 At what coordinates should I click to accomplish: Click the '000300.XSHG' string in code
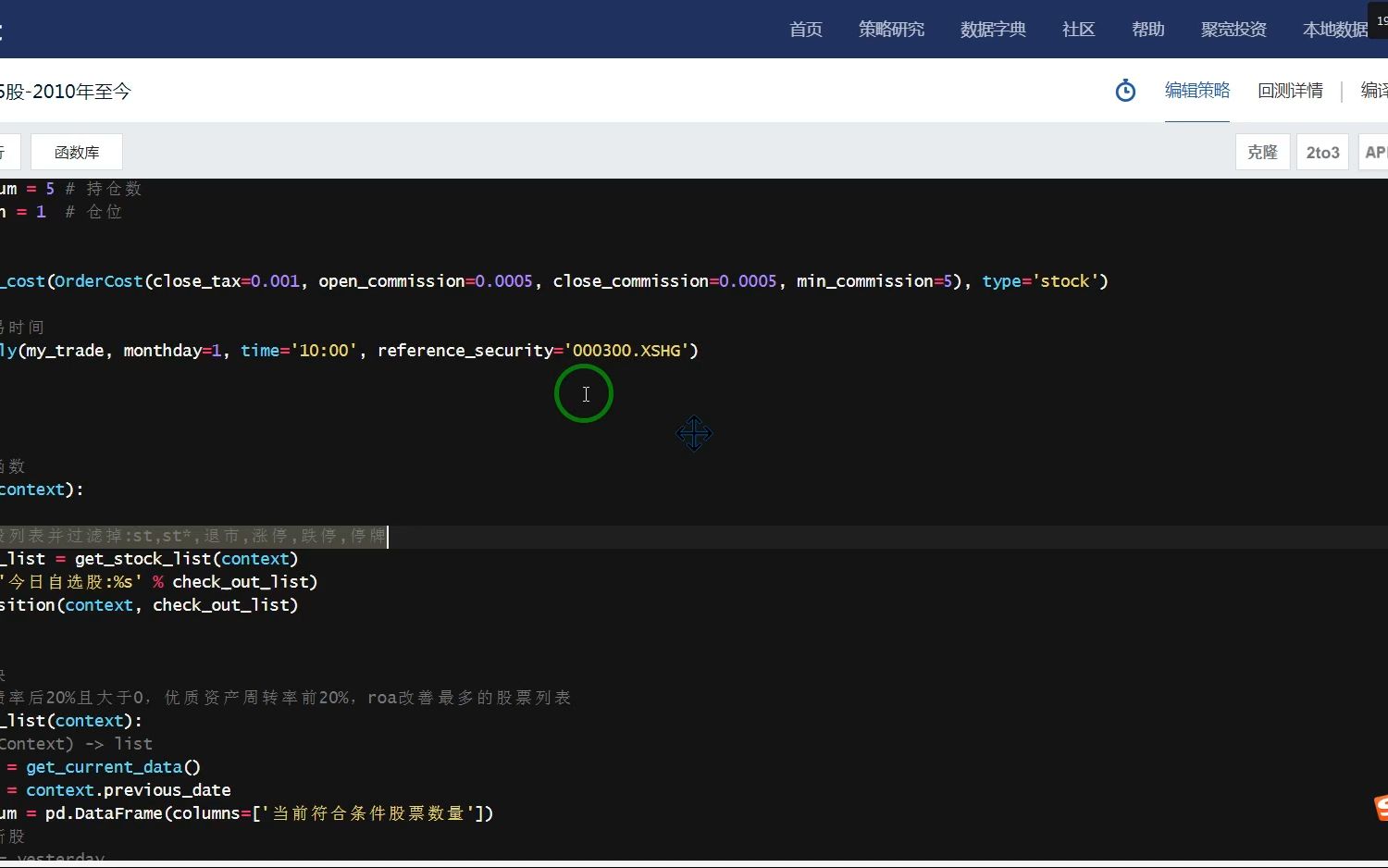[626, 350]
